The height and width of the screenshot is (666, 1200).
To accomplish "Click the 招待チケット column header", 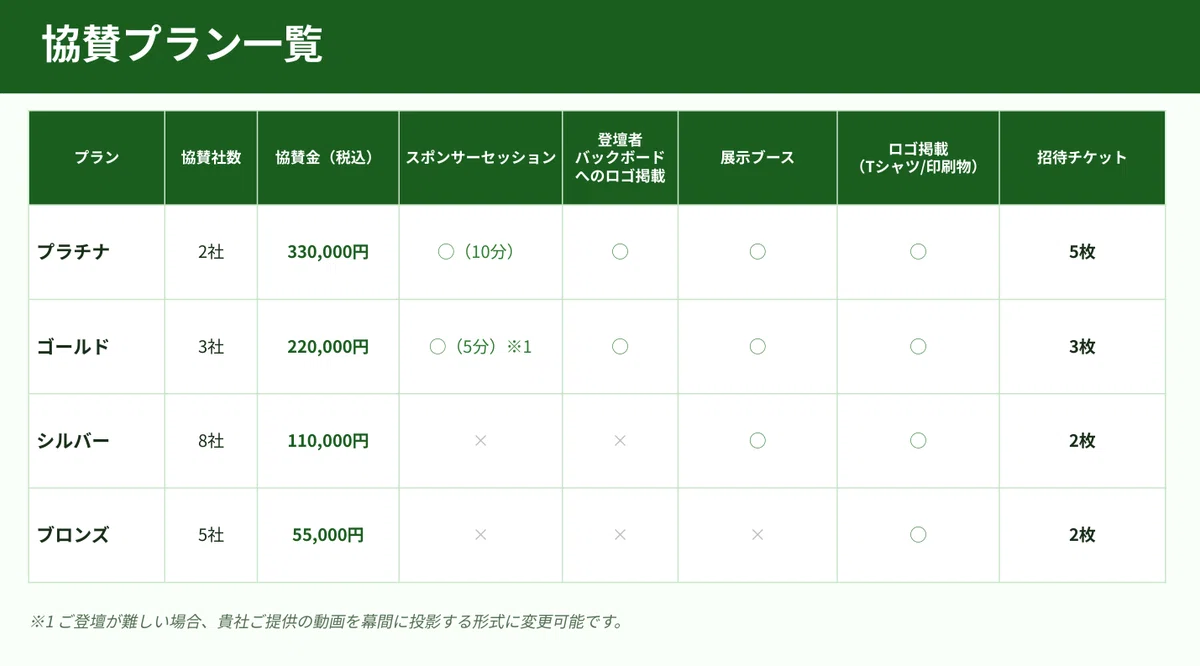I will 1082,158.
